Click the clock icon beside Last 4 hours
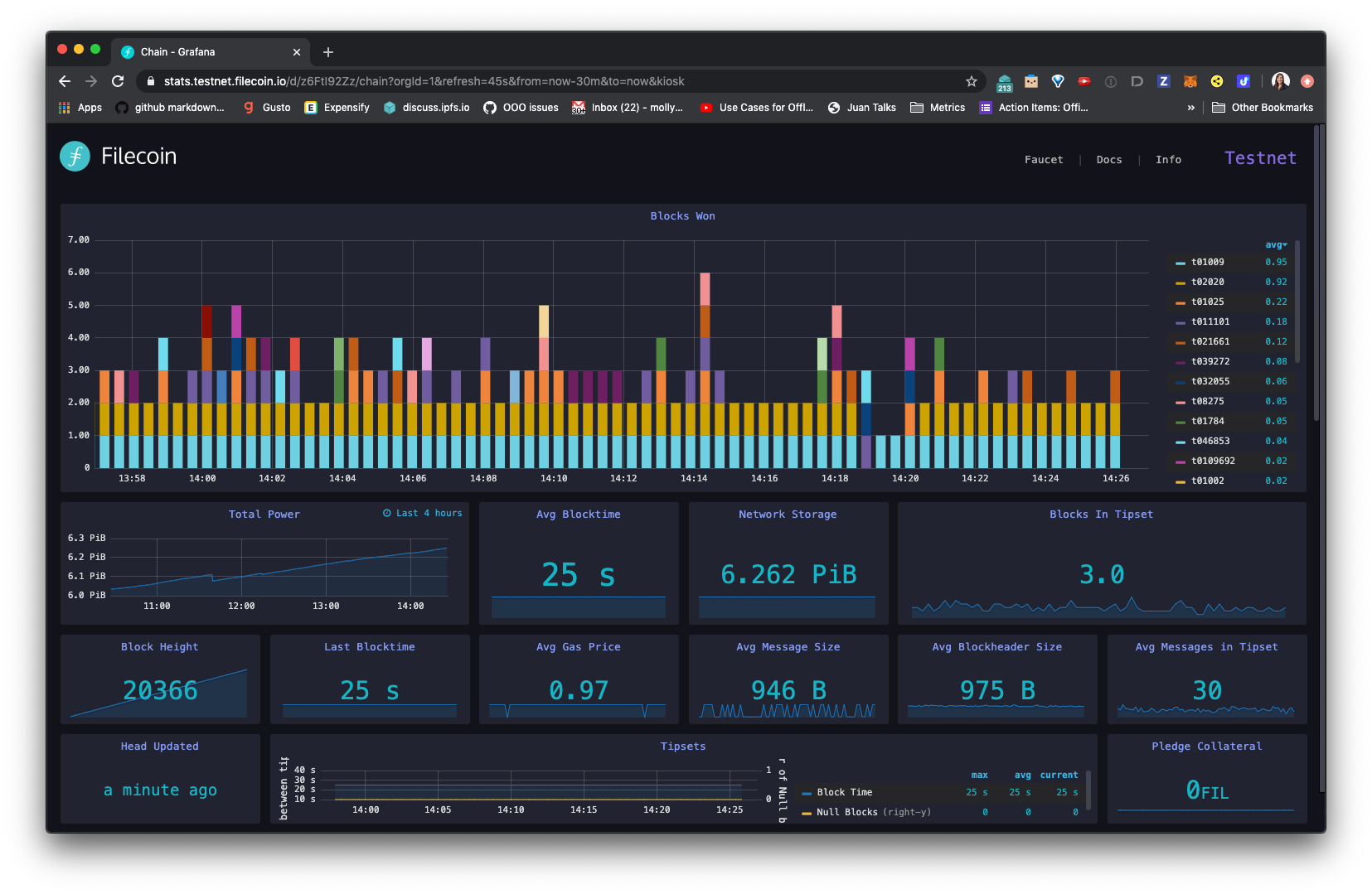1372x894 pixels. 386,513
